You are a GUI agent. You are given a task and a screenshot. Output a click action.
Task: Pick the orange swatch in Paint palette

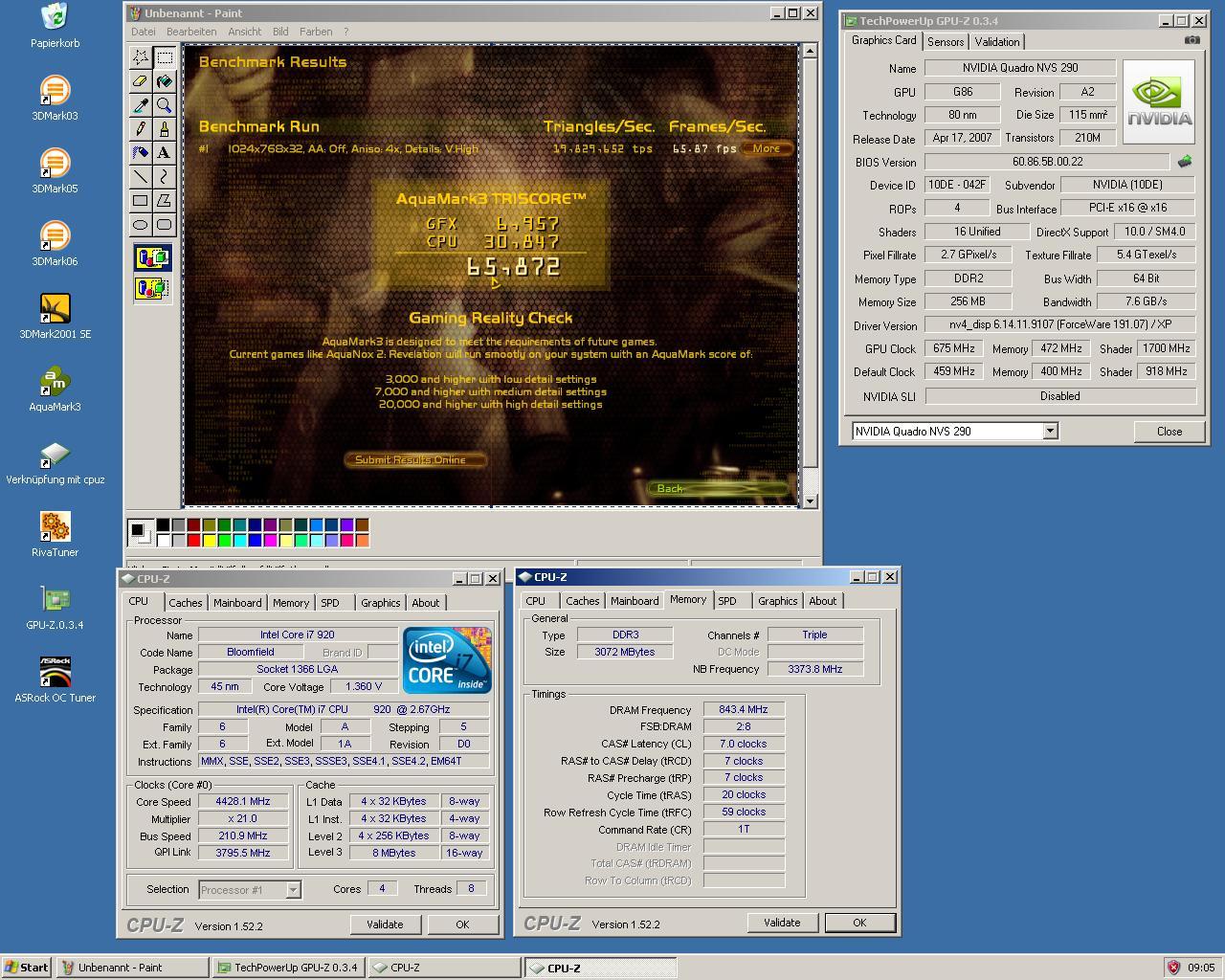(x=362, y=541)
